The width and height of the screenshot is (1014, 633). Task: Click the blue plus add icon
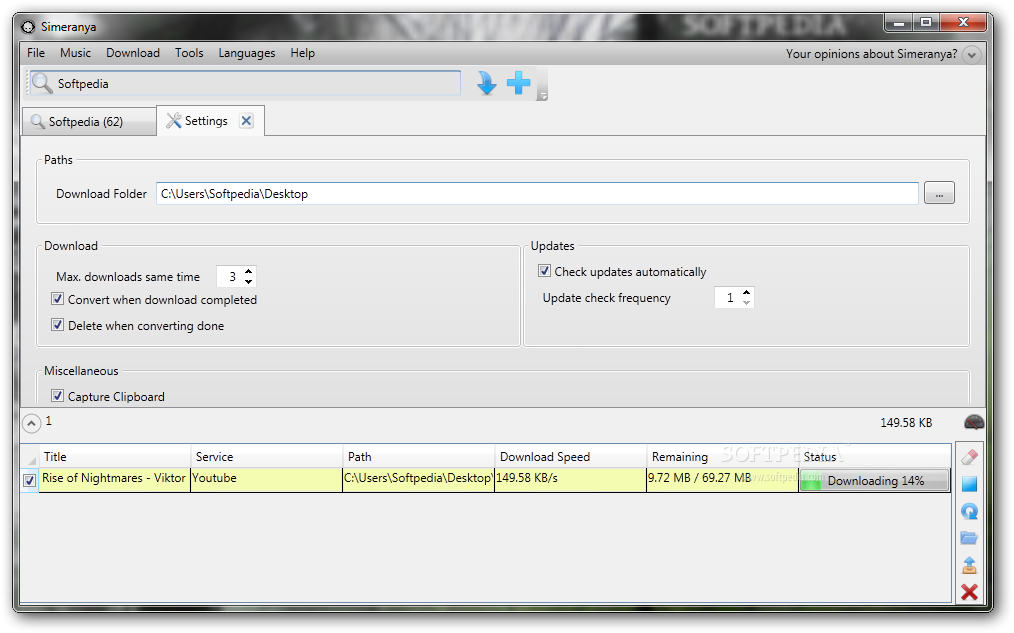[x=519, y=83]
